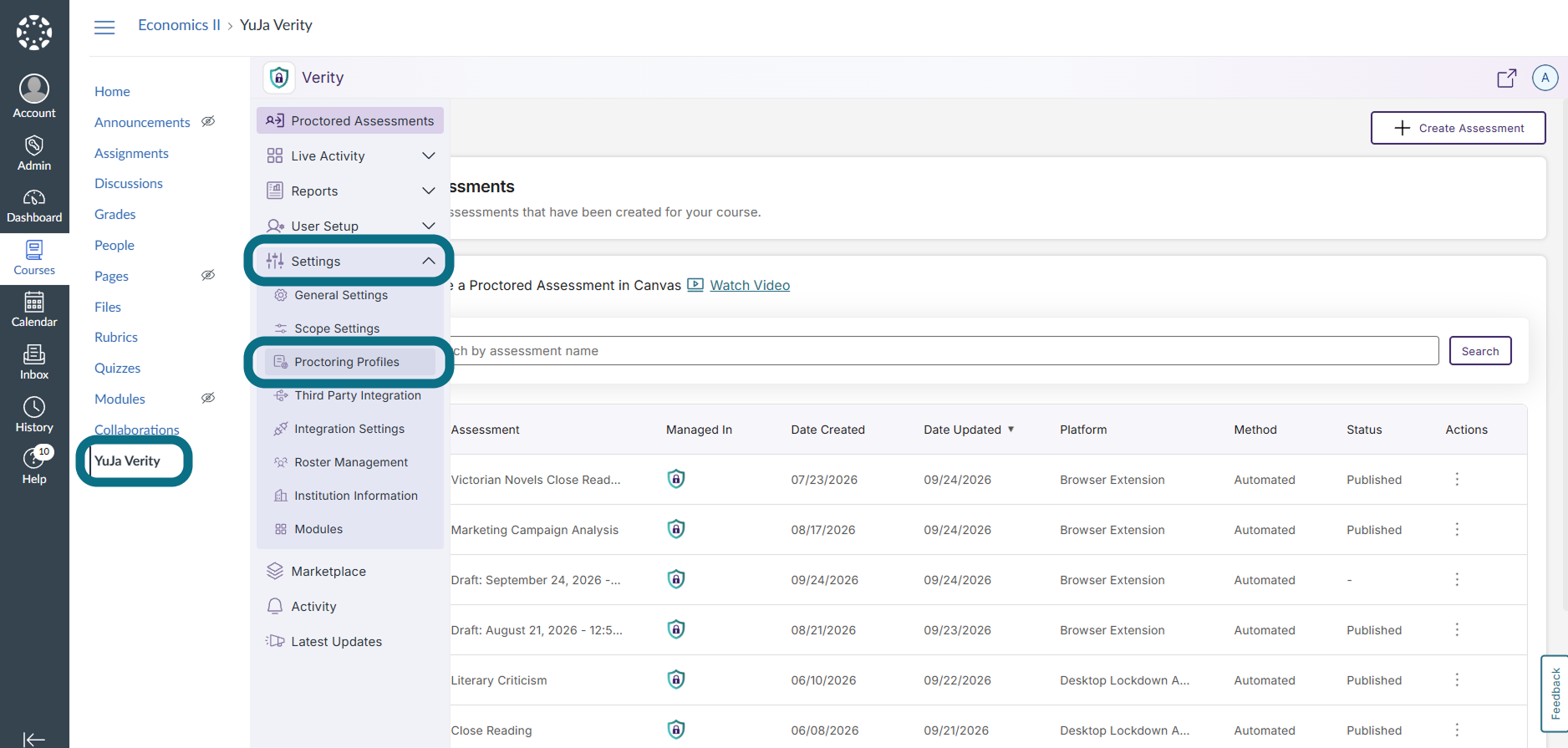This screenshot has height=748, width=1568.
Task: Open actions menu for Victorian Novels row
Action: tap(1457, 479)
